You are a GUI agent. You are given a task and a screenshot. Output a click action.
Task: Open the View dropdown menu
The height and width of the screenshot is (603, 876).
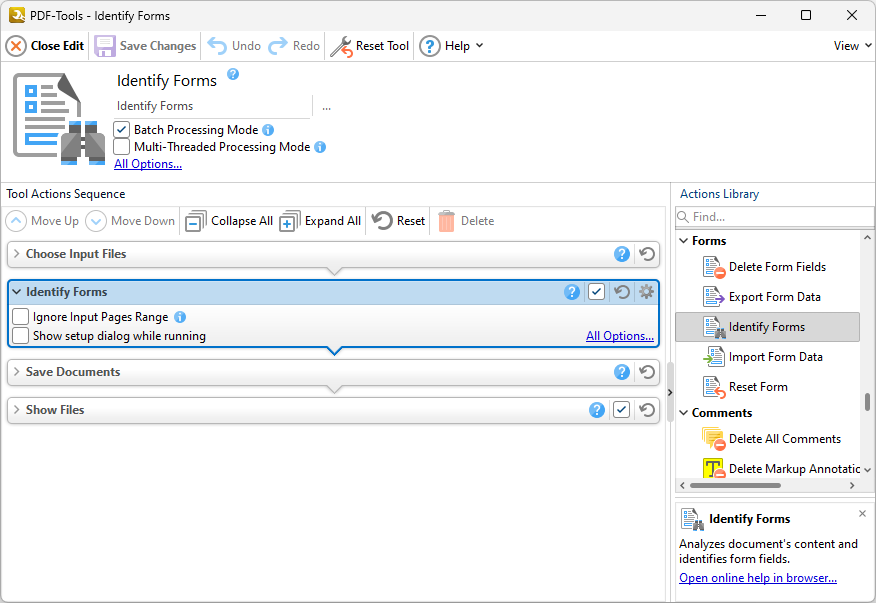tap(853, 46)
